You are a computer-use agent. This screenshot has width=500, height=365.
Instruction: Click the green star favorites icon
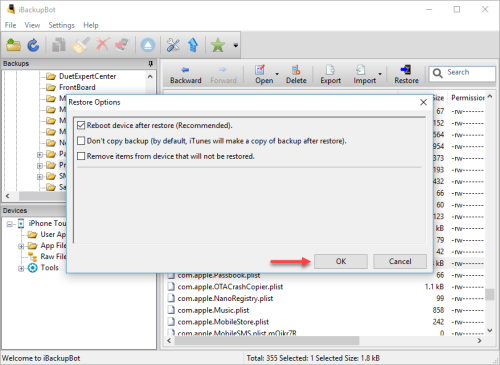pyautogui.click(x=218, y=45)
